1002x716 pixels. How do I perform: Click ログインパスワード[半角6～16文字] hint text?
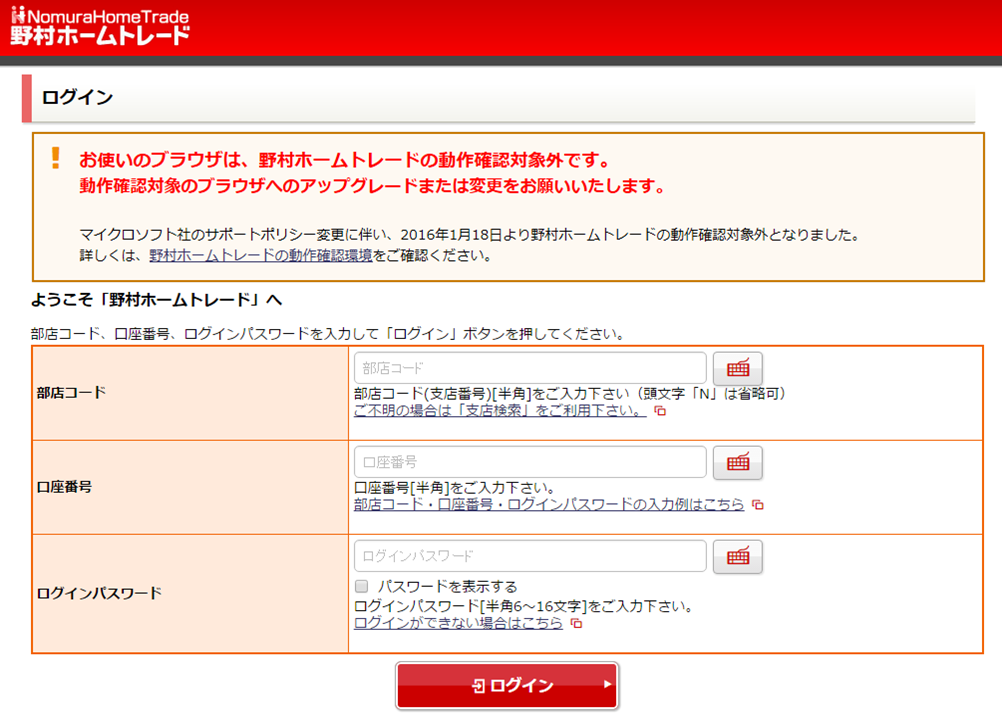click(524, 606)
